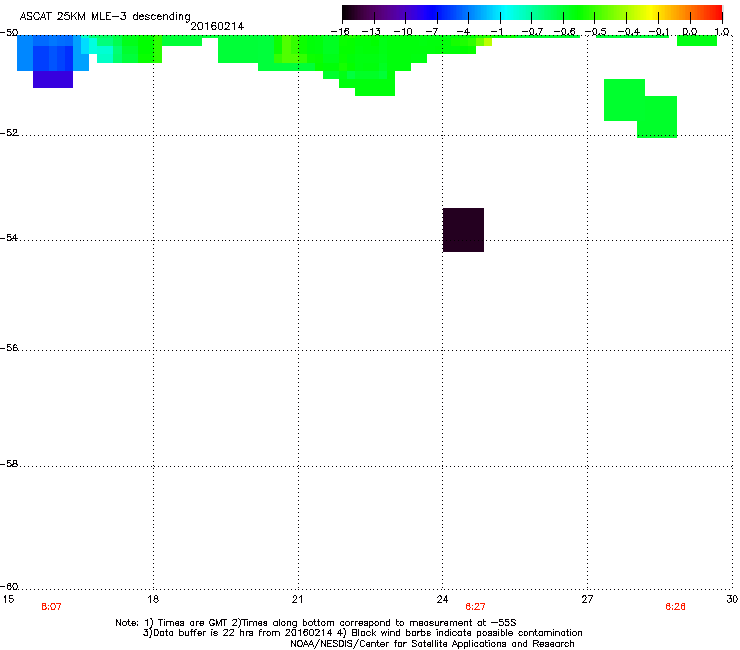Click the longitude axis label 30
This screenshot has height=650, width=740.
[732, 599]
